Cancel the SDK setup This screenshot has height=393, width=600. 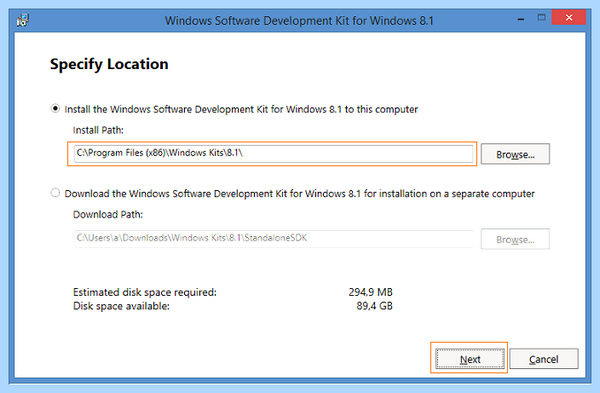[x=543, y=359]
